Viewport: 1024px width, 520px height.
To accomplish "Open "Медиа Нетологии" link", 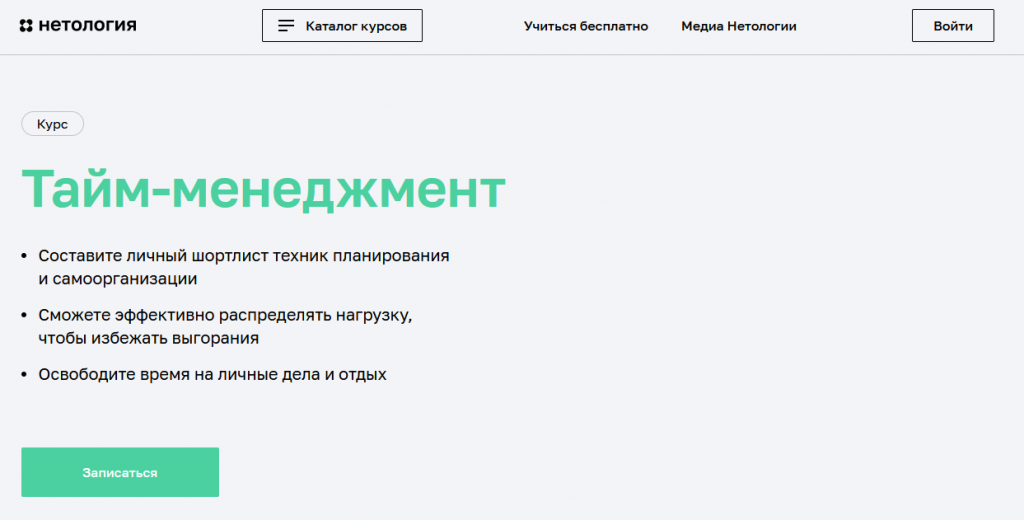I will [739, 26].
